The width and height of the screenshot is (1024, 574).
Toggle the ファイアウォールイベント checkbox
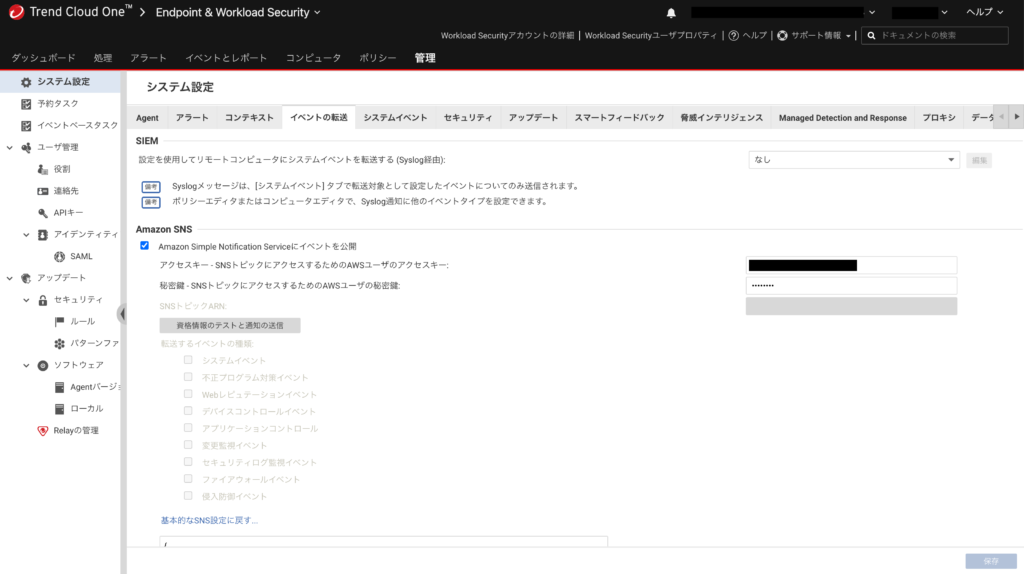188,479
